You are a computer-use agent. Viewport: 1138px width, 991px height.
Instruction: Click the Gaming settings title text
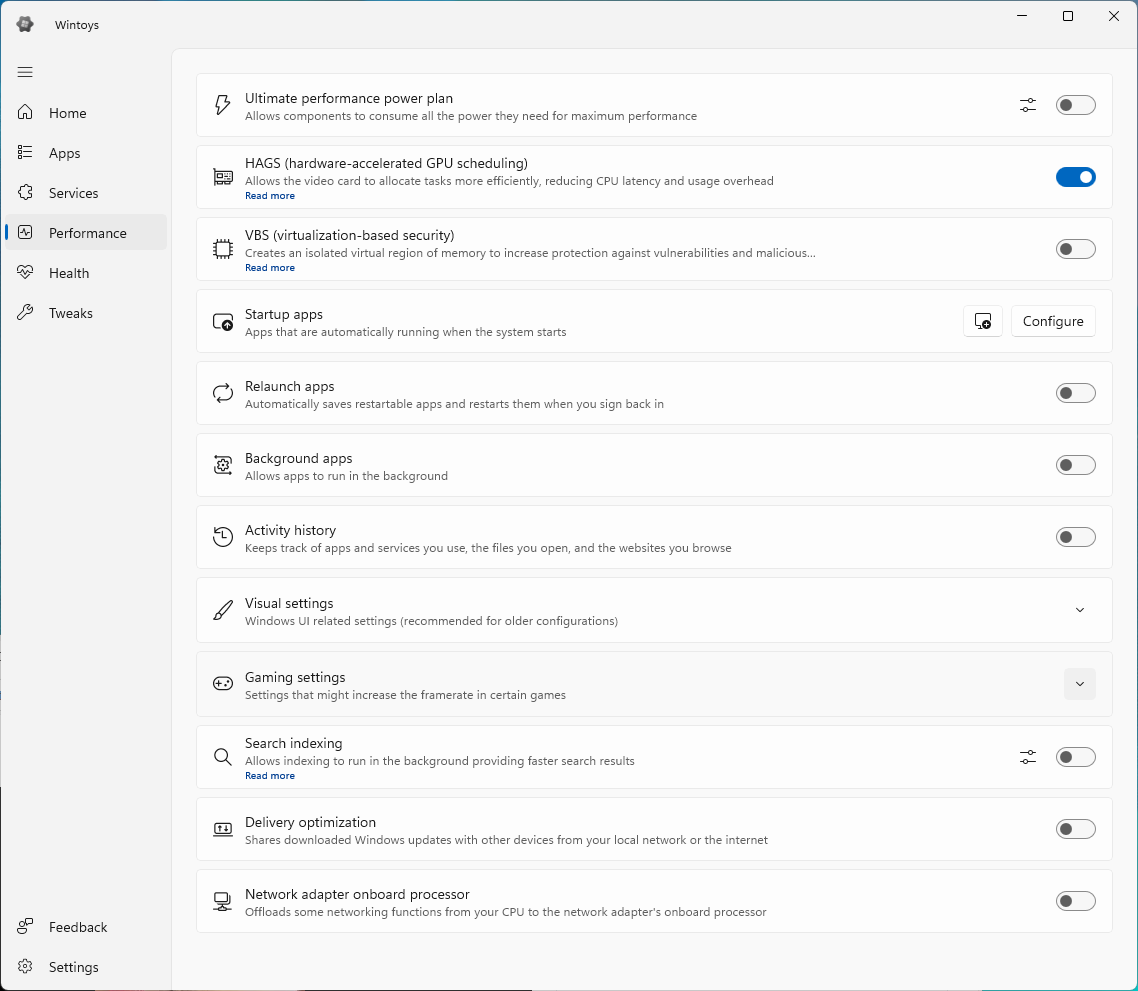(x=295, y=677)
